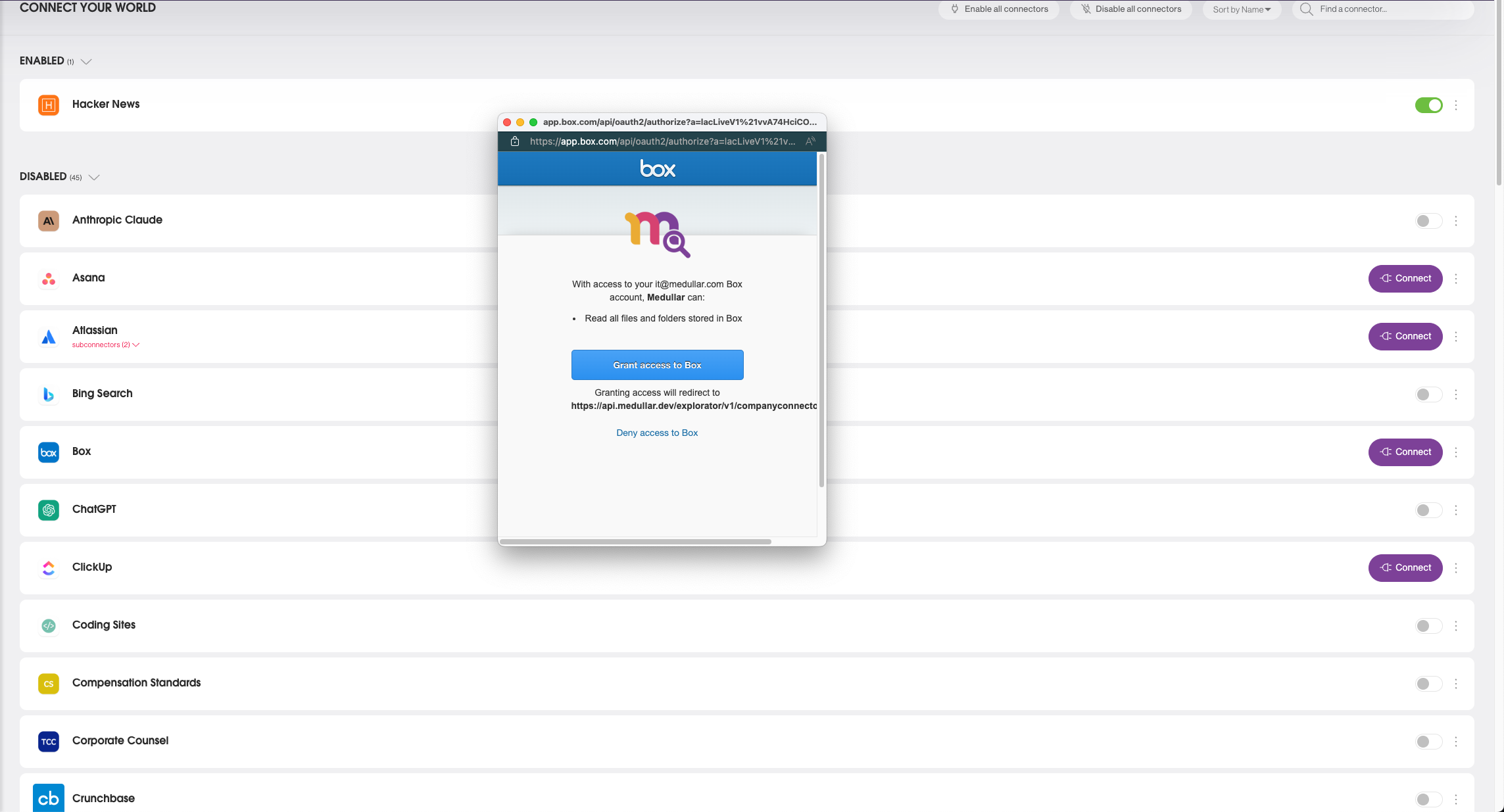Enable the Coding Sites toggle

1428,626
